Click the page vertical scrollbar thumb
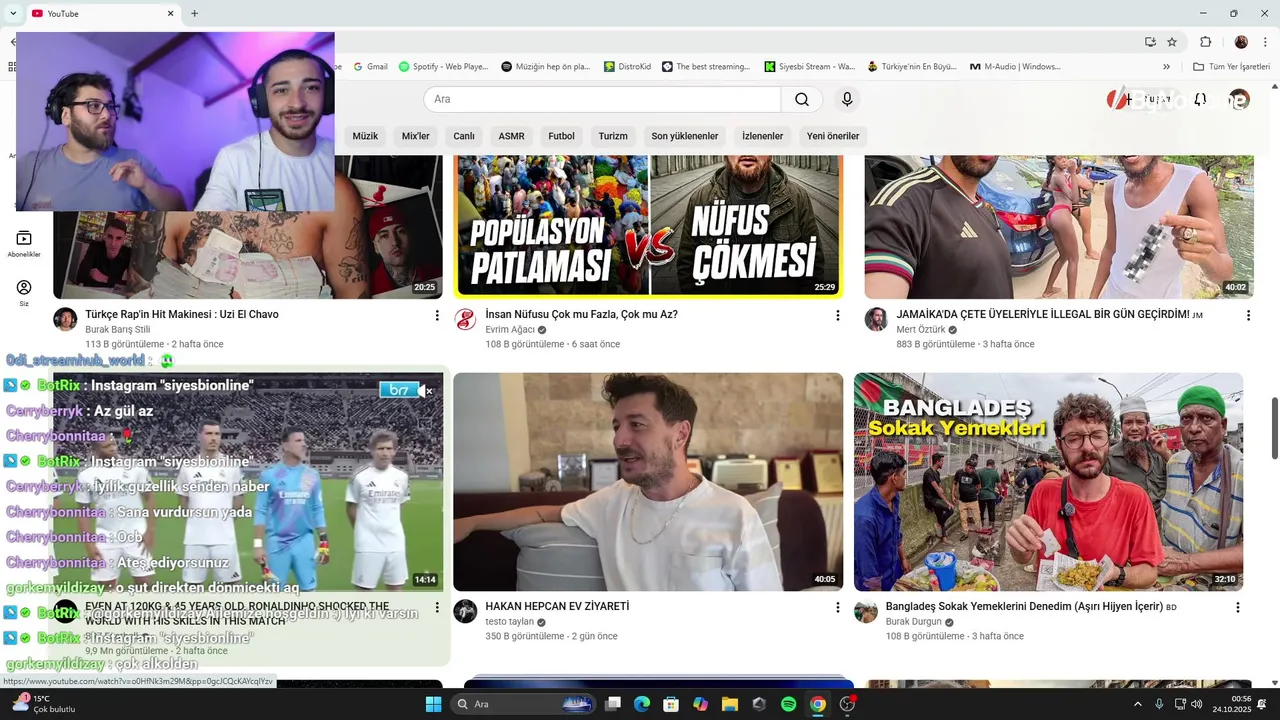 tap(1274, 428)
